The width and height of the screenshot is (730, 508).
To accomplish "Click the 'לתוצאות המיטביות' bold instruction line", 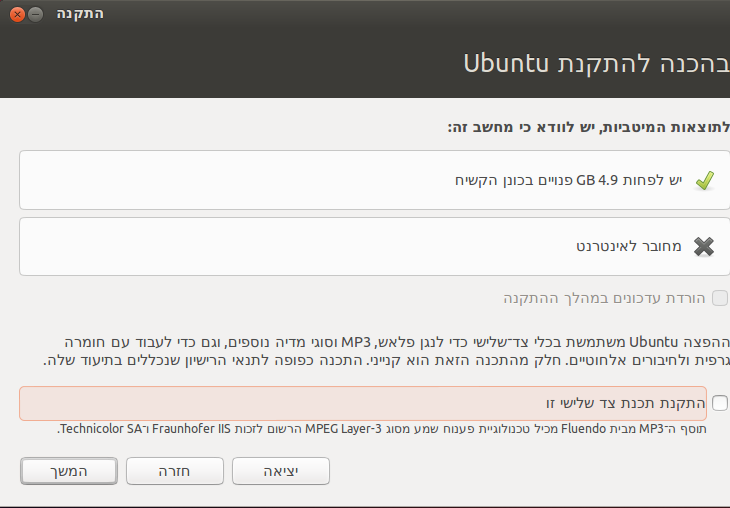I will point(588,128).
